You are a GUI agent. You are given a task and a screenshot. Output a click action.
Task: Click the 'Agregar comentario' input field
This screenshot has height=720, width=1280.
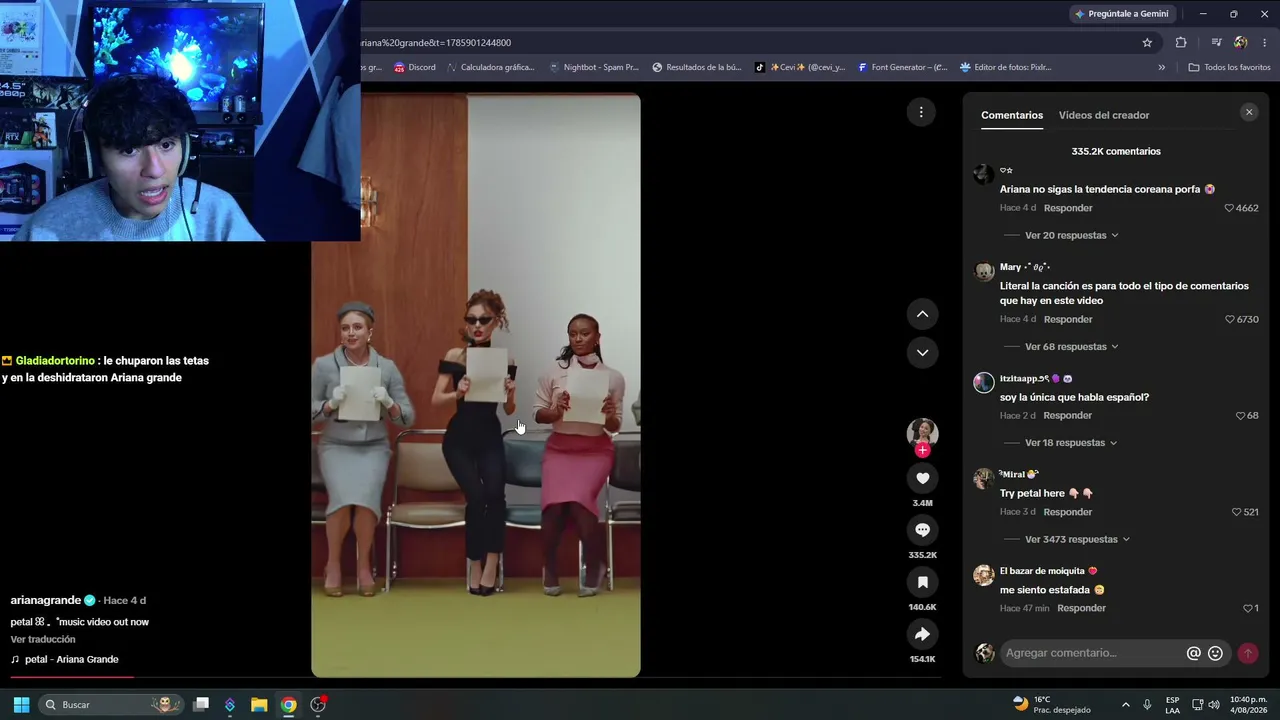(1092, 653)
